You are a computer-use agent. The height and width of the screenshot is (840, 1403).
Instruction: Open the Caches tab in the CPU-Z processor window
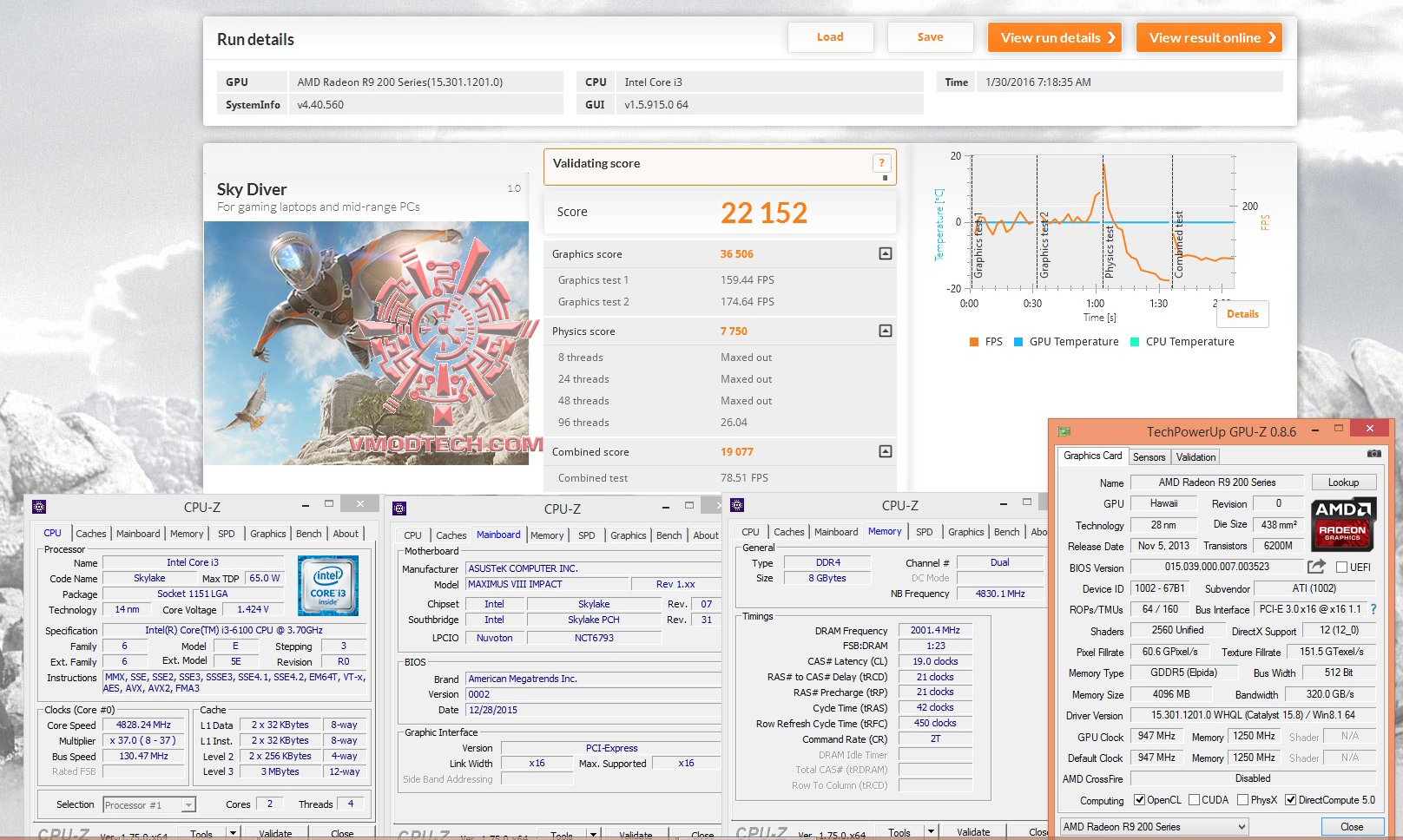click(x=90, y=534)
